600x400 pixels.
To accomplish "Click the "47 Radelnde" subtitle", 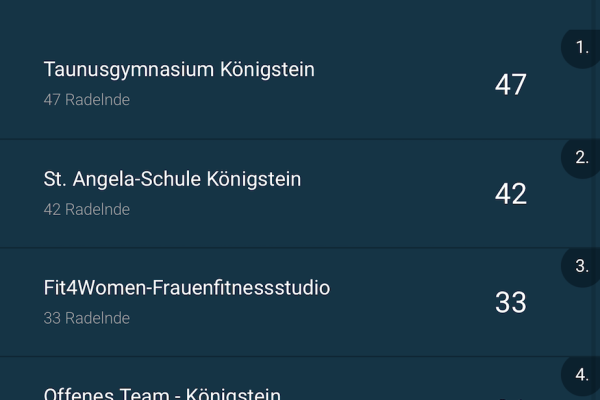I will [x=87, y=100].
